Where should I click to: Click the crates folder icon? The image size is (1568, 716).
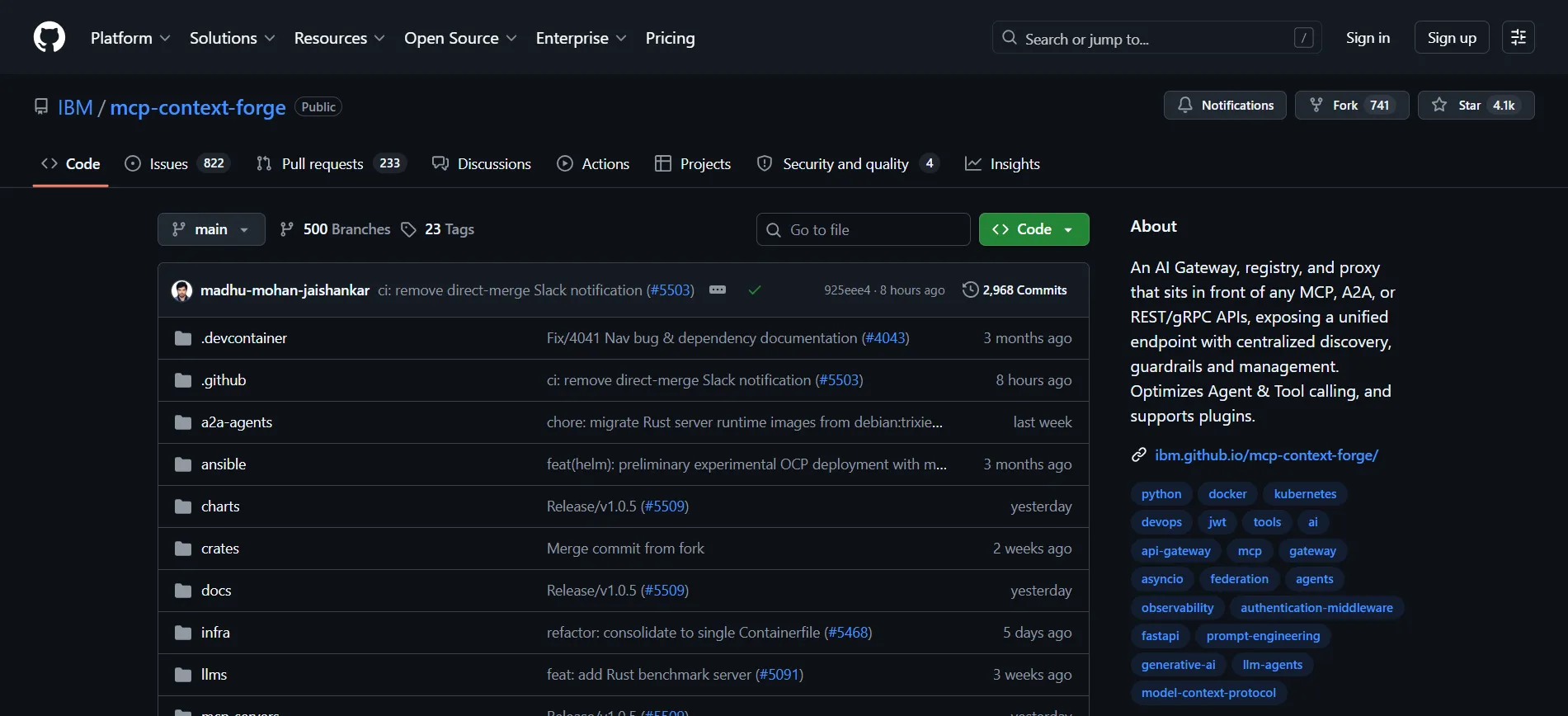183,549
